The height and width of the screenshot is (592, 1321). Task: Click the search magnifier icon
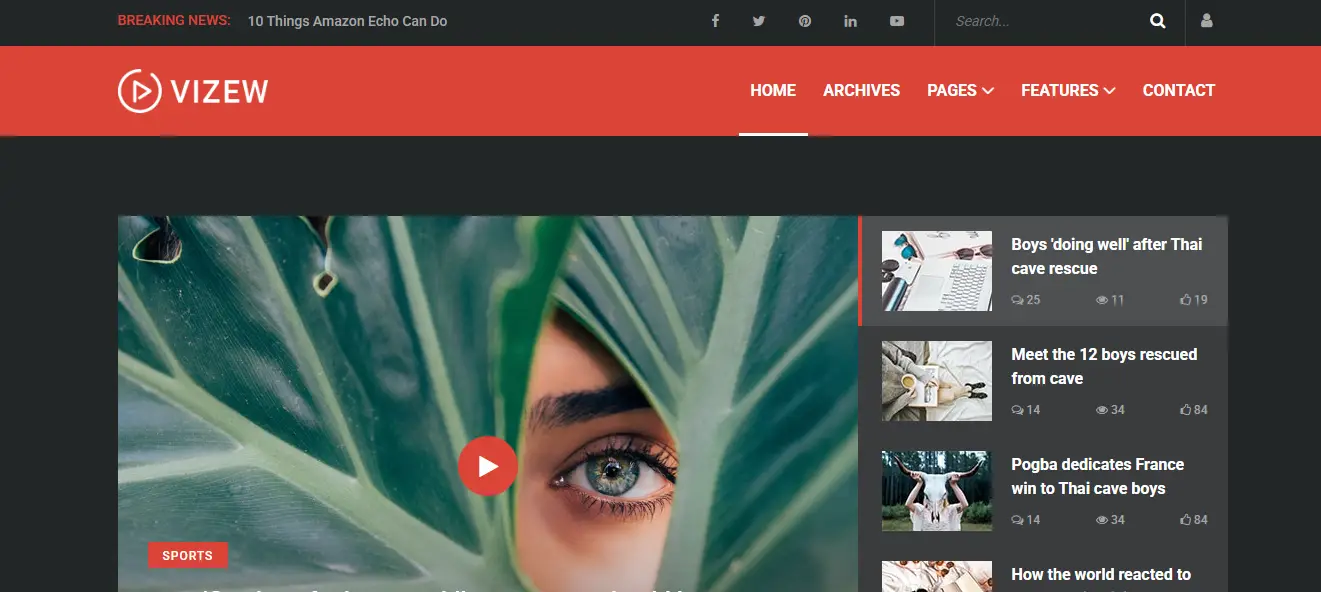click(1158, 21)
